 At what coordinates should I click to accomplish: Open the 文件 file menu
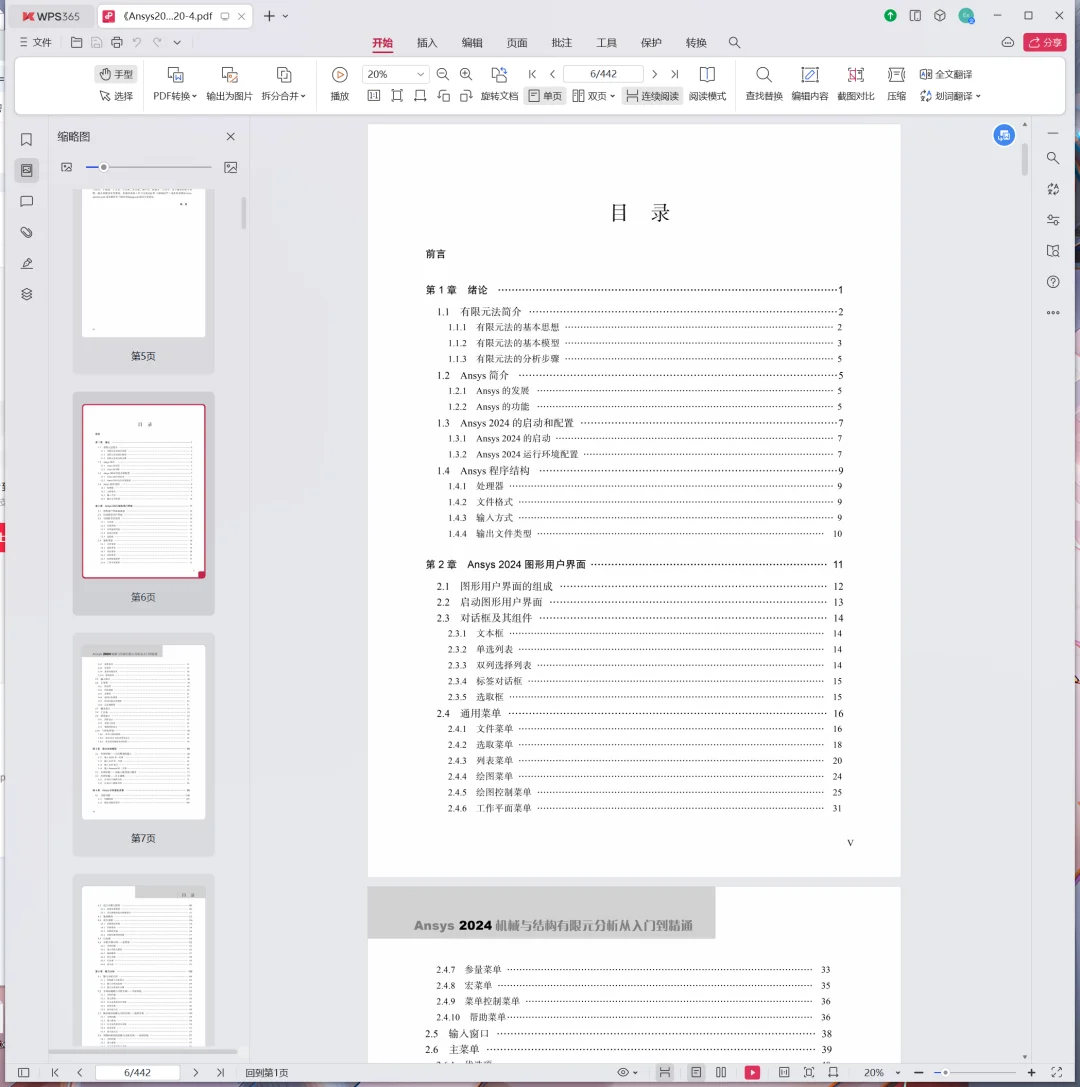tap(35, 42)
